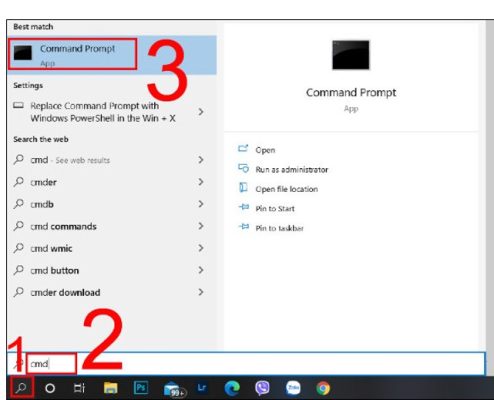Click the search box containing cmd
494x400 pixels.
point(246,363)
